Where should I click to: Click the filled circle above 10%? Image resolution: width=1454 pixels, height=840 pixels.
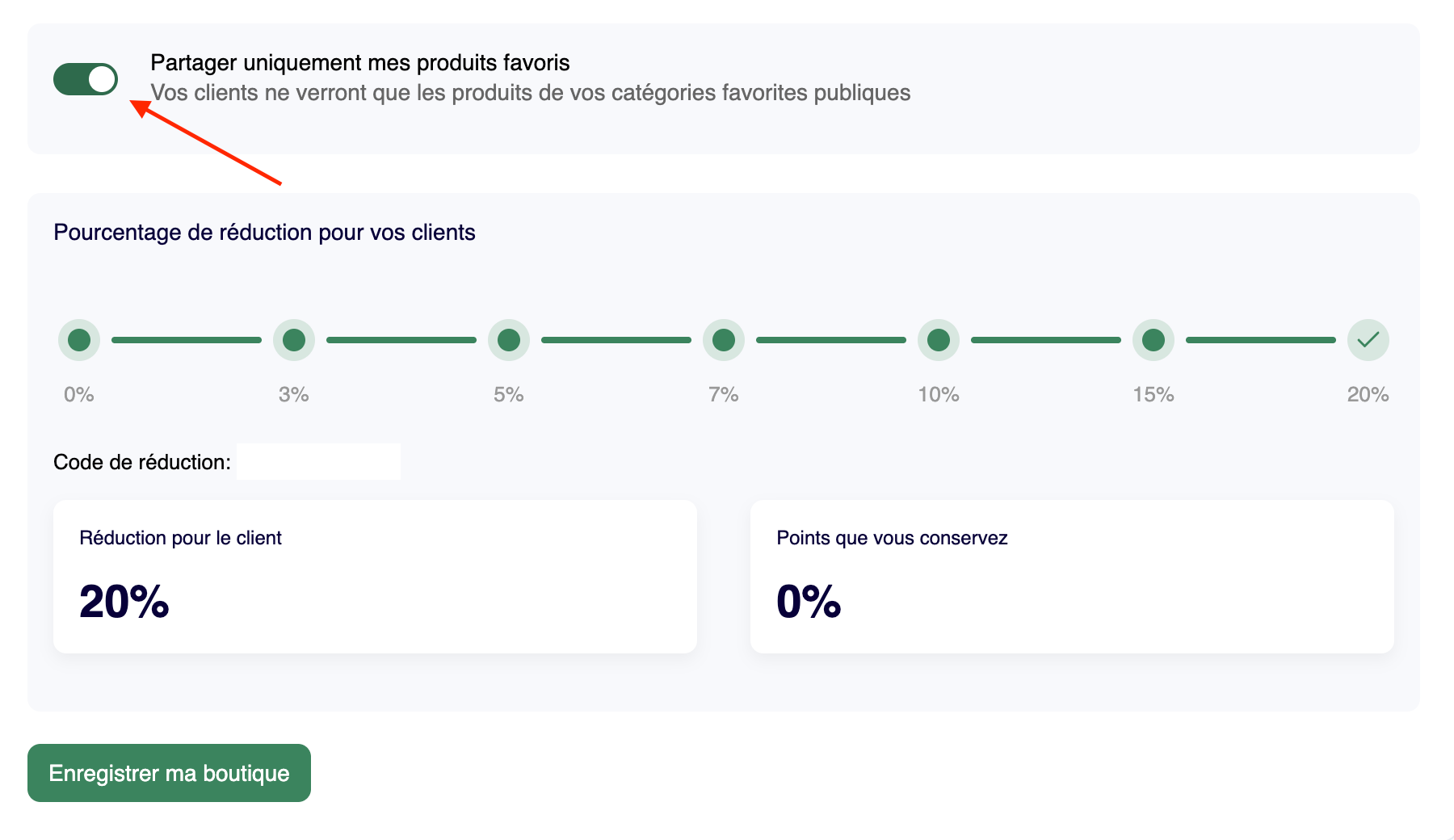[x=939, y=339]
